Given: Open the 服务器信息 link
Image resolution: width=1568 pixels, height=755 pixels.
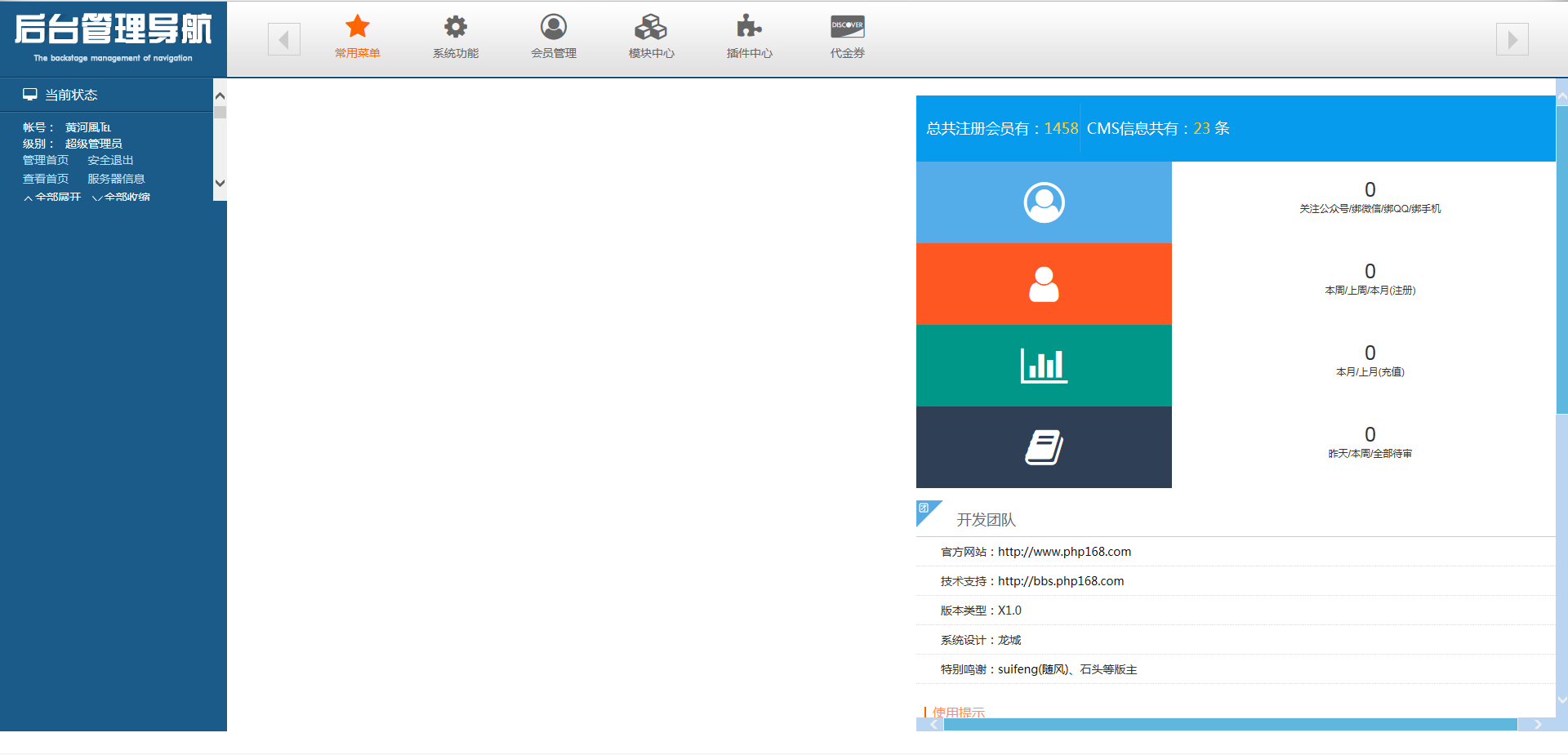Looking at the screenshot, I should [116, 179].
